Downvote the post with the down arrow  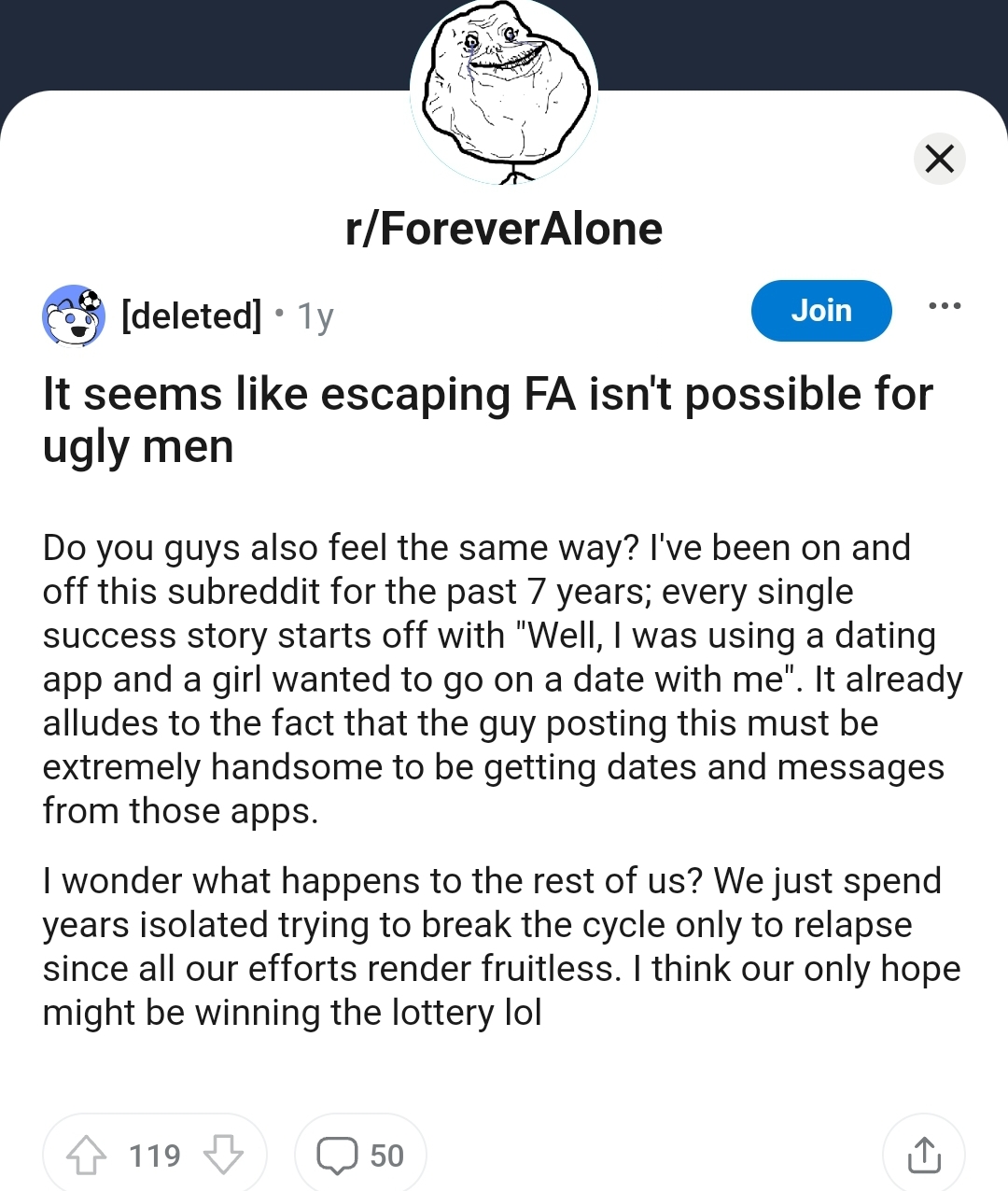223,1155
